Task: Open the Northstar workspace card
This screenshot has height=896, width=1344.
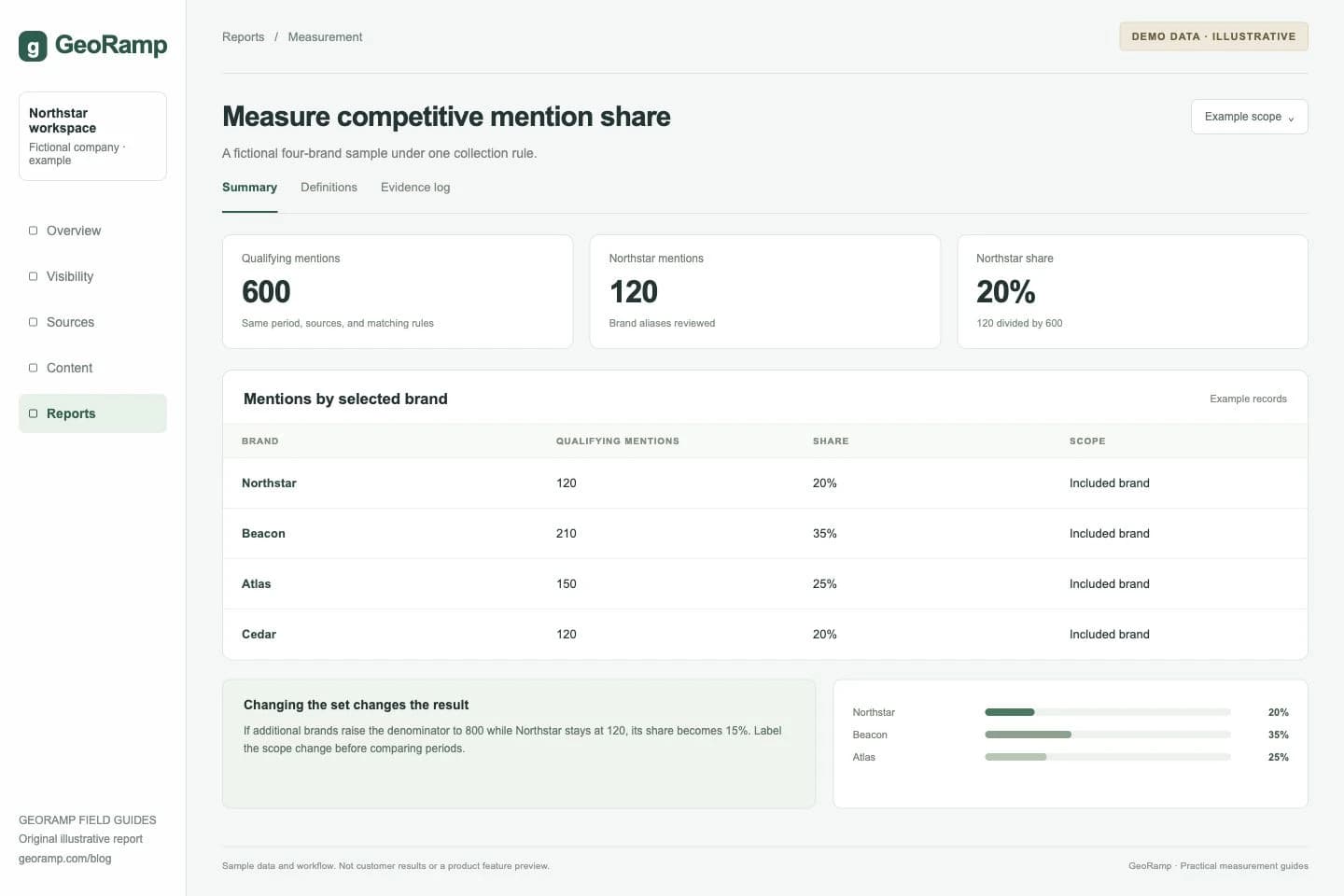Action: (92, 136)
